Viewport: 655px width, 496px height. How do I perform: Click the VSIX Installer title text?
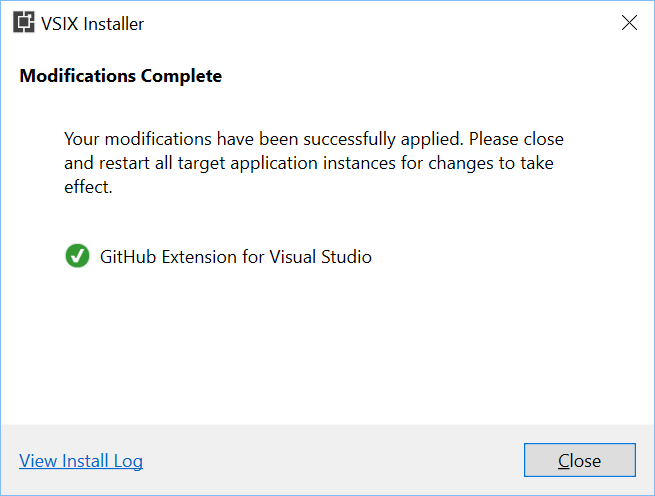tap(92, 24)
